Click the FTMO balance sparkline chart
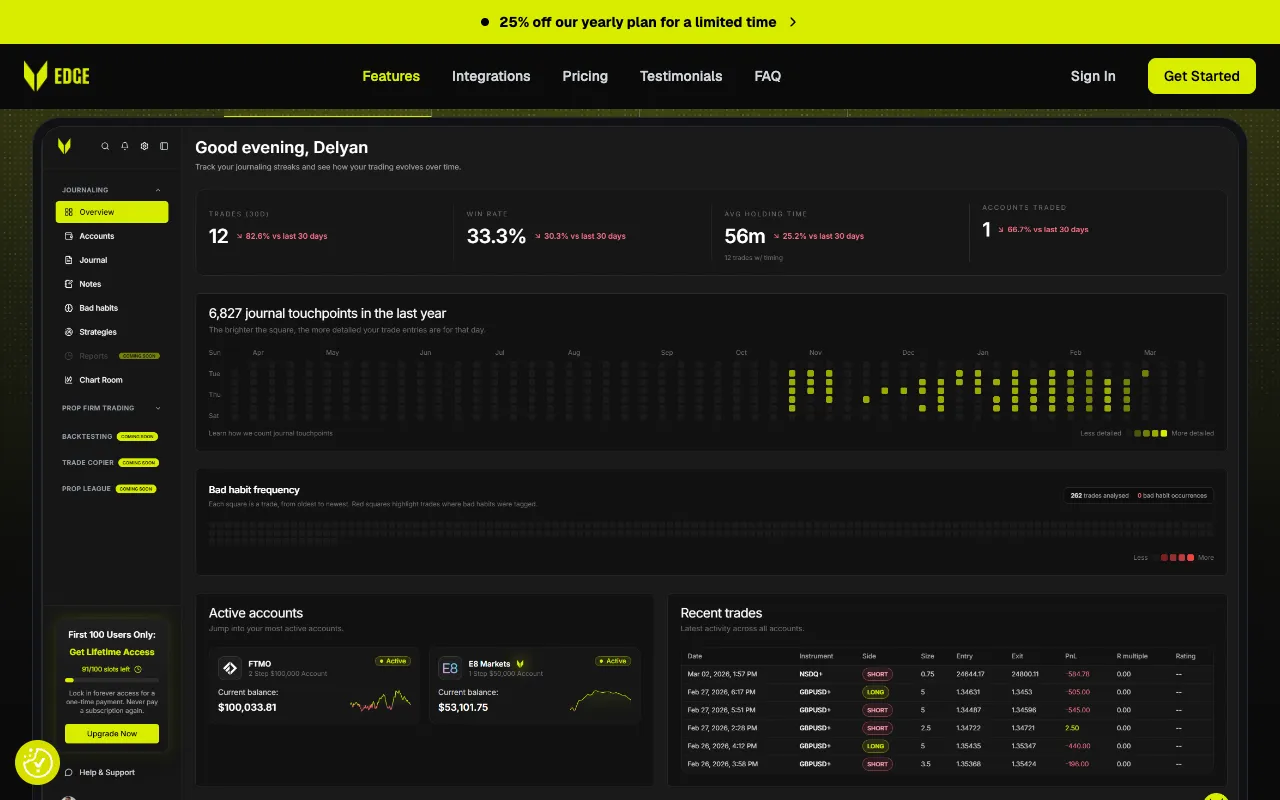 tap(380, 700)
